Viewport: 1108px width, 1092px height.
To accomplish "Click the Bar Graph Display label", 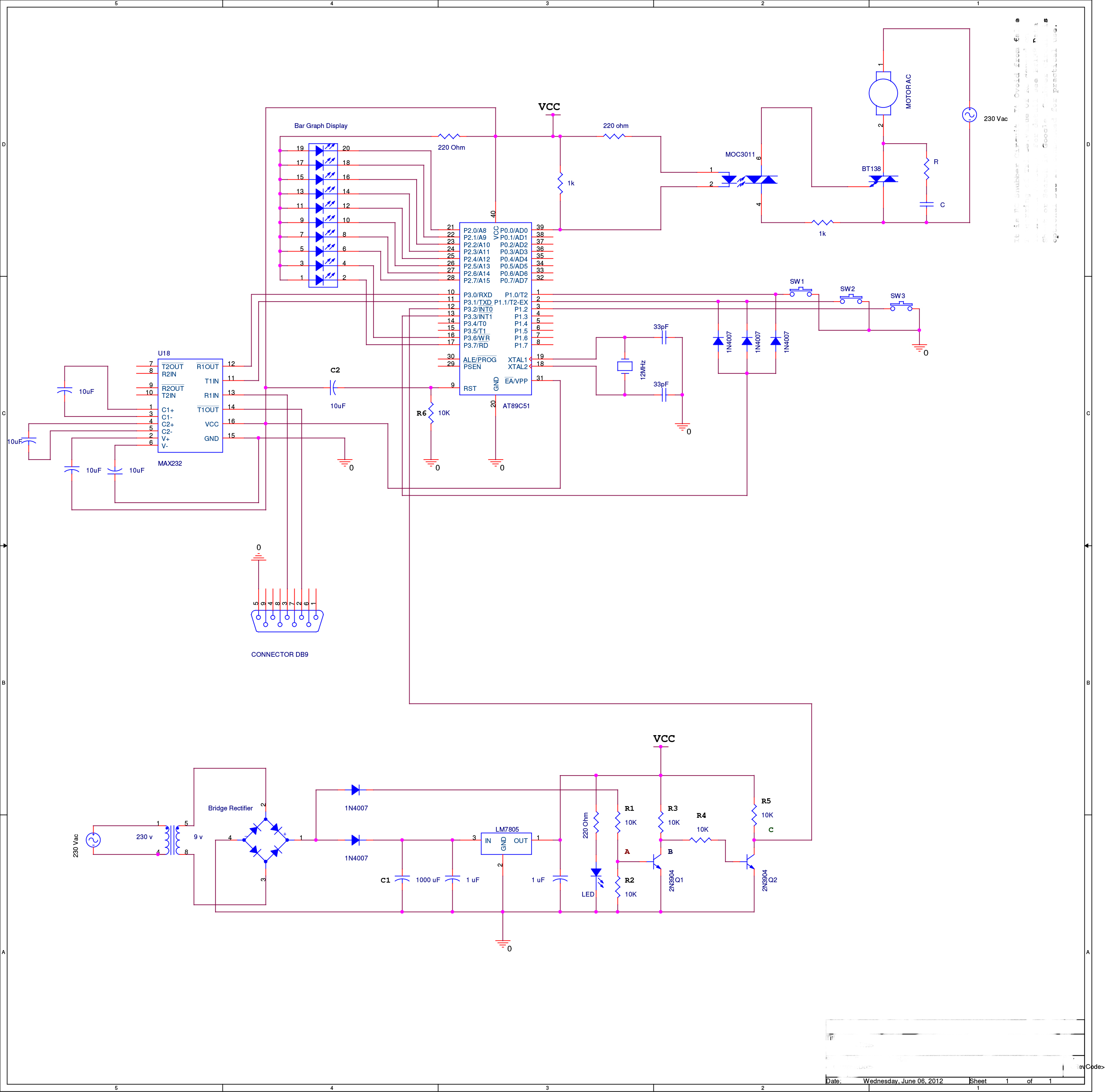I will pos(320,125).
